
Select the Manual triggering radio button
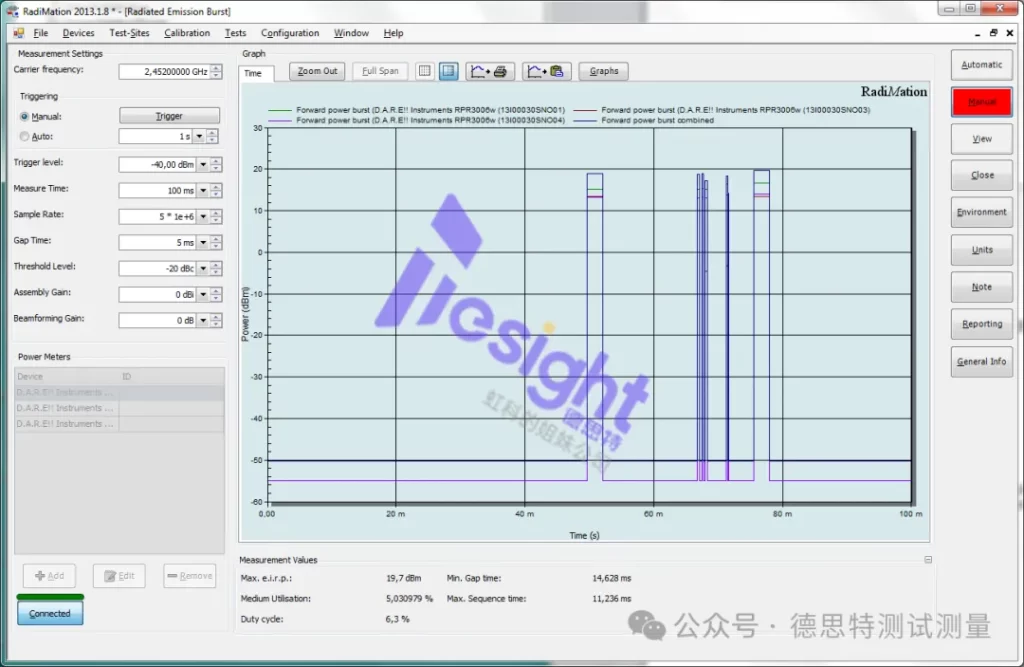[x=25, y=116]
